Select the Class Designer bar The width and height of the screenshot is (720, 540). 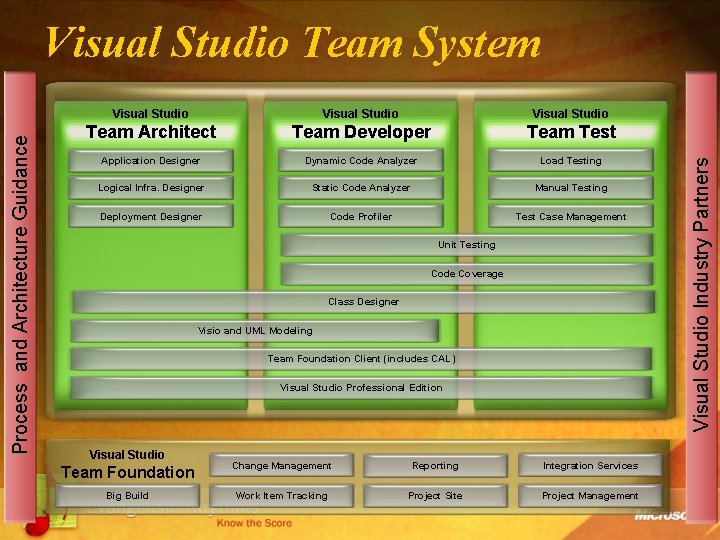(363, 302)
